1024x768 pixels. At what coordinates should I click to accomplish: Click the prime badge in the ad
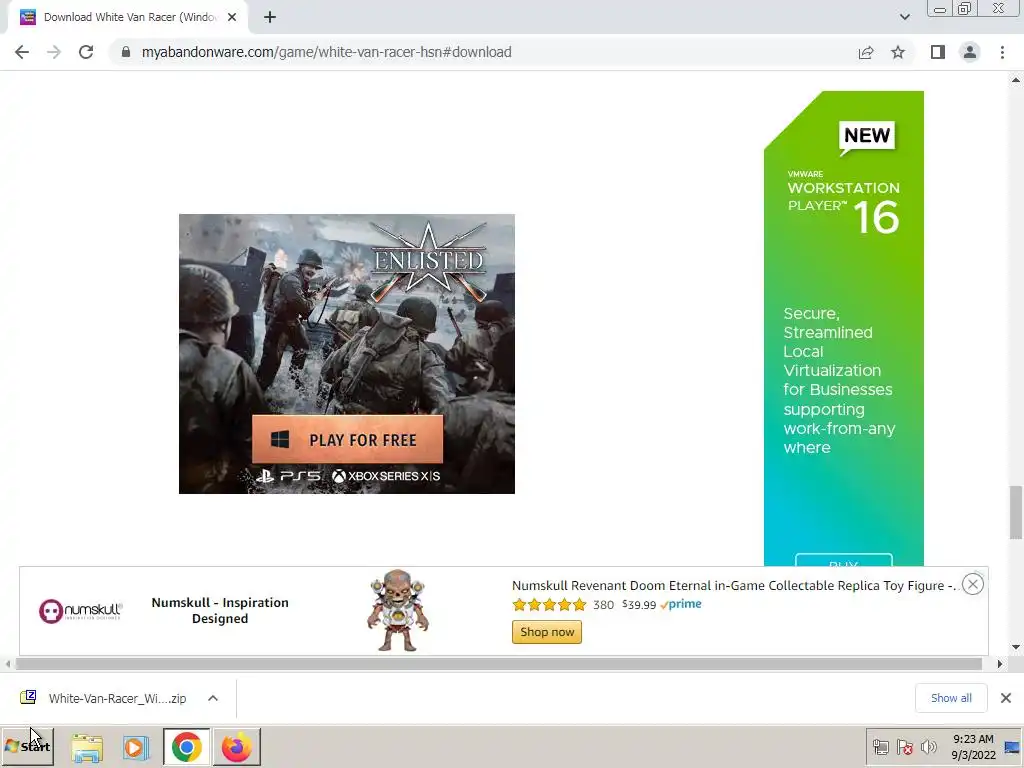coord(681,605)
